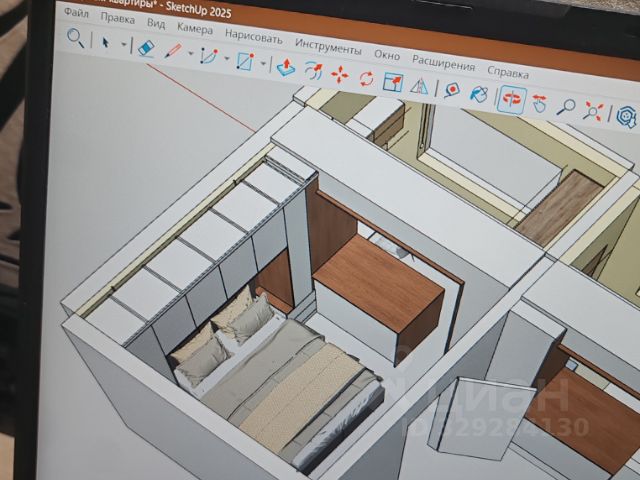This screenshot has width=640, height=480.
Task: Select the Zoom tool
Action: (566, 107)
